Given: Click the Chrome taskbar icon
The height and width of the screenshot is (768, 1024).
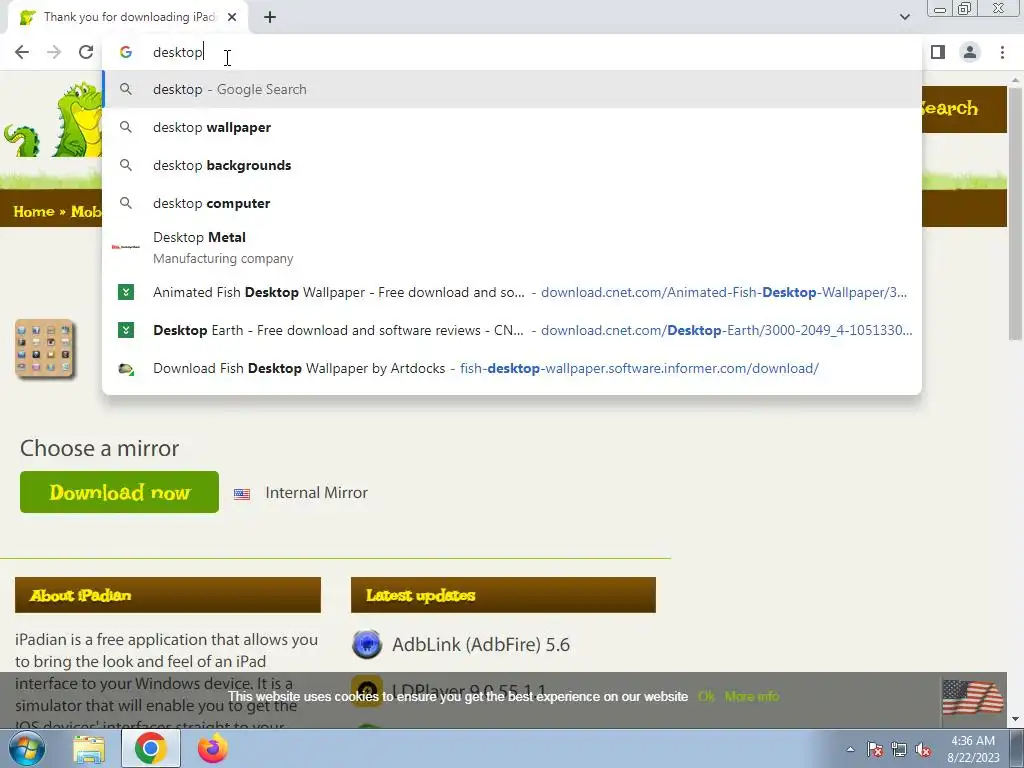Looking at the screenshot, I should pos(151,748).
